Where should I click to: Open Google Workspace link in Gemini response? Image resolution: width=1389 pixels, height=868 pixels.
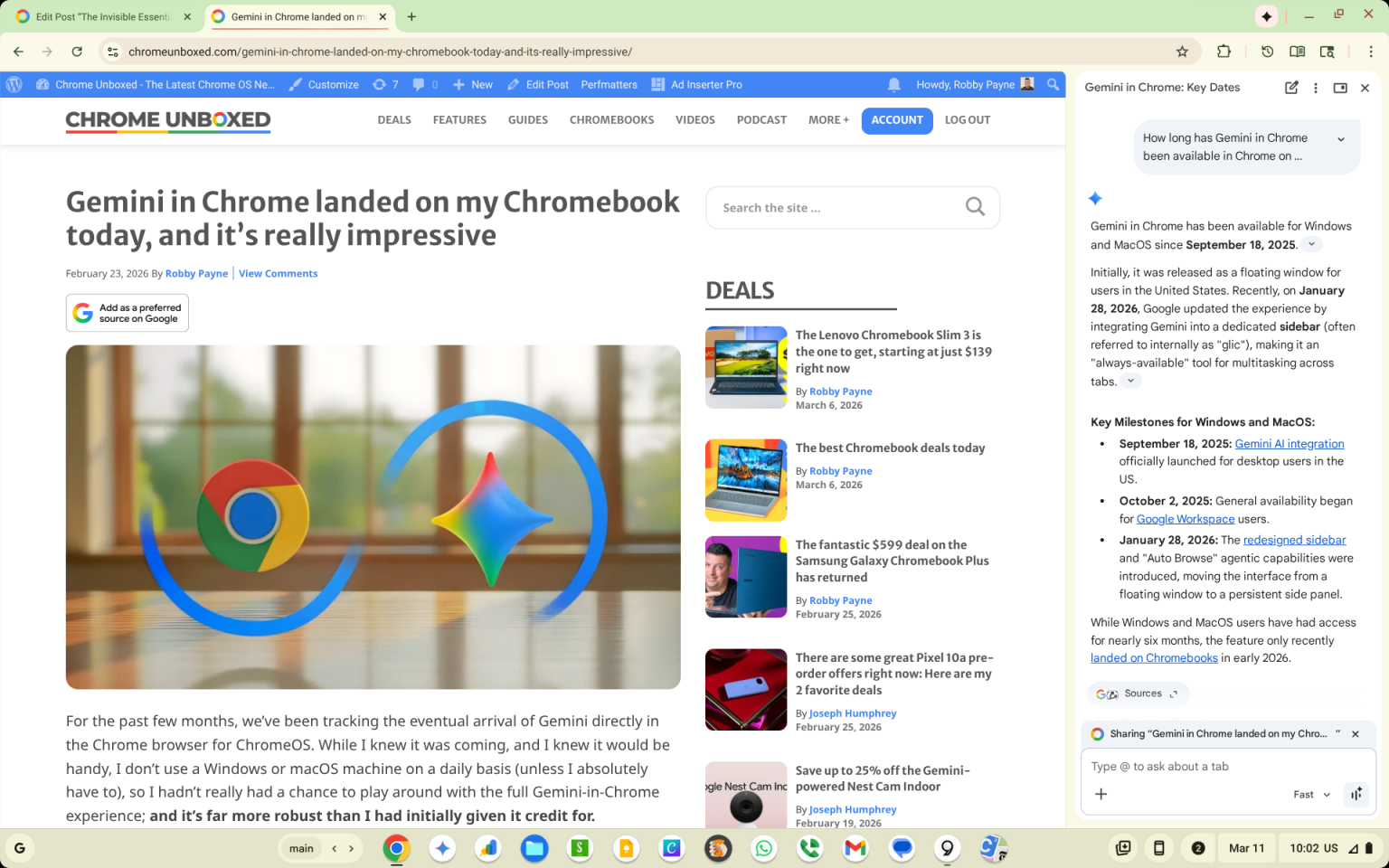[1186, 519]
